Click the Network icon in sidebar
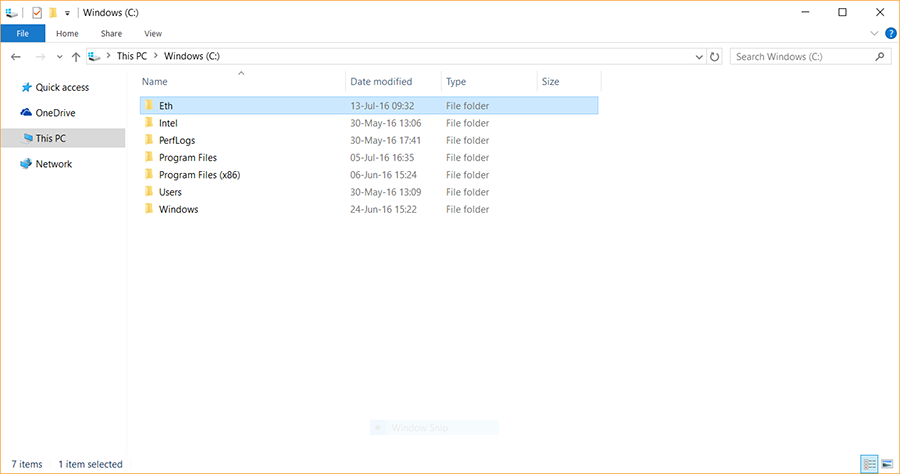The width and height of the screenshot is (900, 474). tap(26, 164)
